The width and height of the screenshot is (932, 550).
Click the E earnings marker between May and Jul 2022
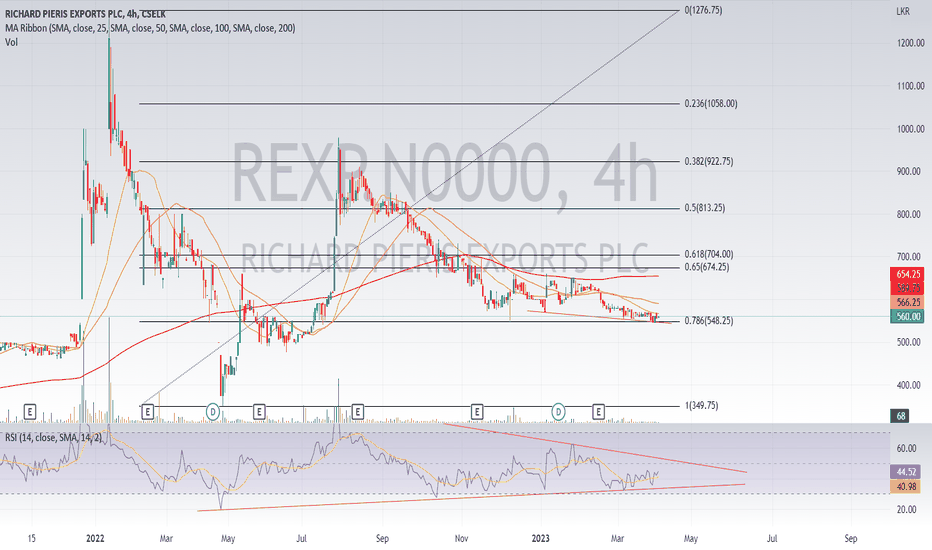click(259, 411)
